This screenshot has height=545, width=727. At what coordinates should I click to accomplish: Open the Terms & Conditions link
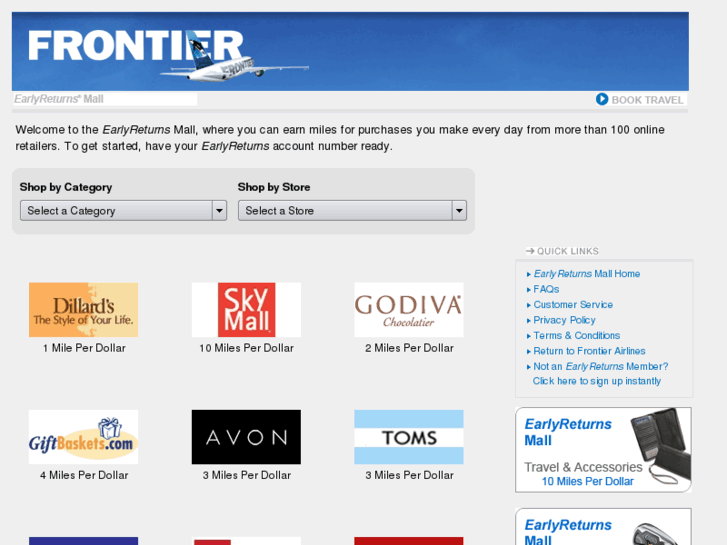tap(576, 335)
